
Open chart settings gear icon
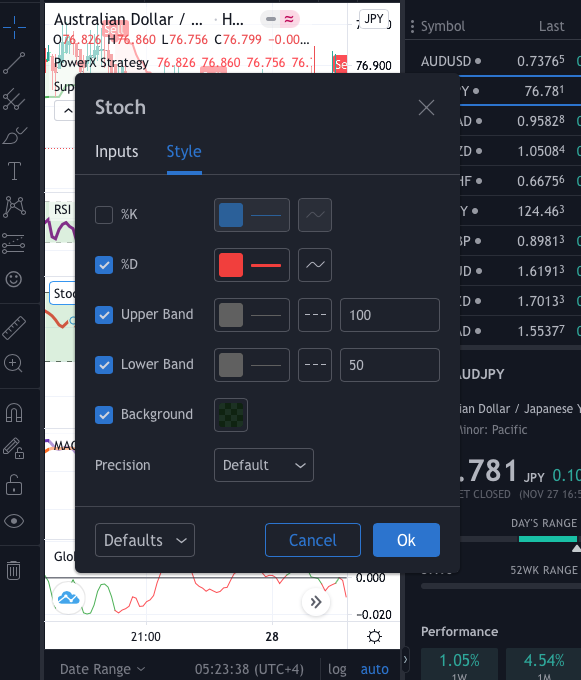point(374,636)
